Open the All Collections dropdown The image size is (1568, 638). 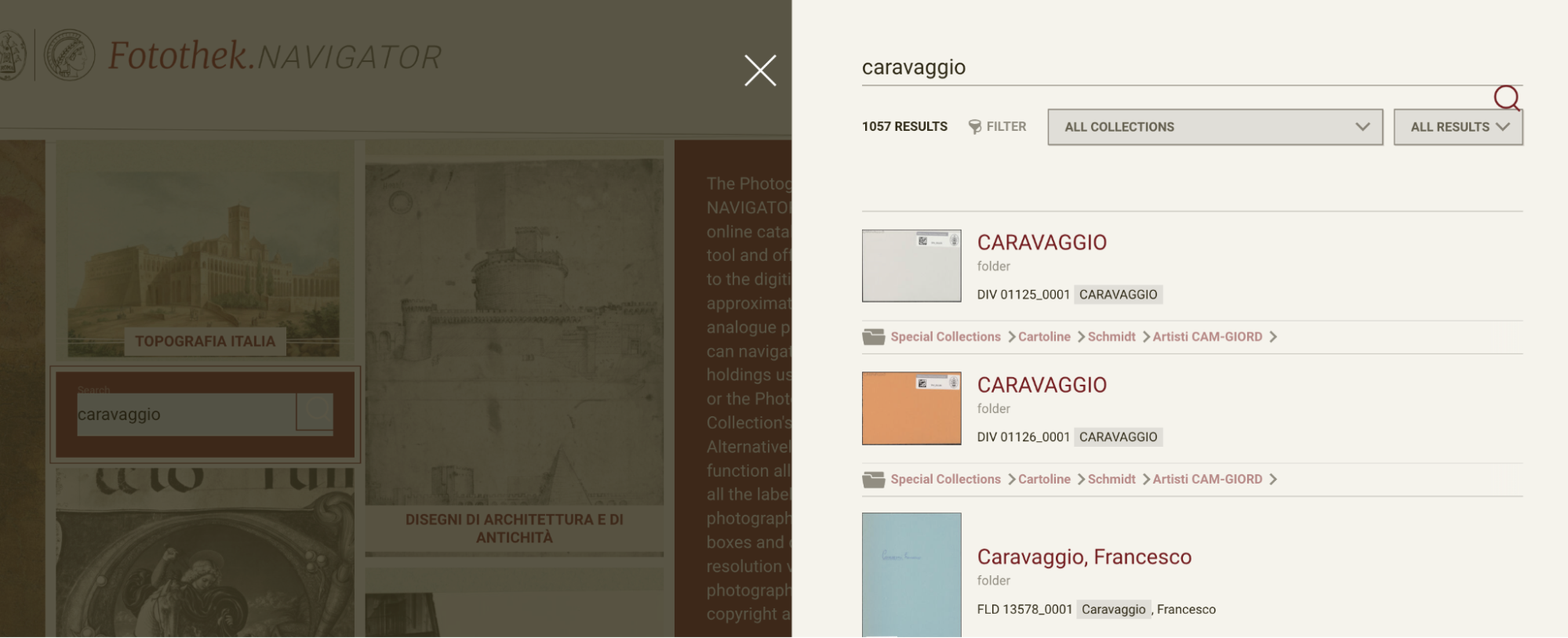click(1215, 127)
